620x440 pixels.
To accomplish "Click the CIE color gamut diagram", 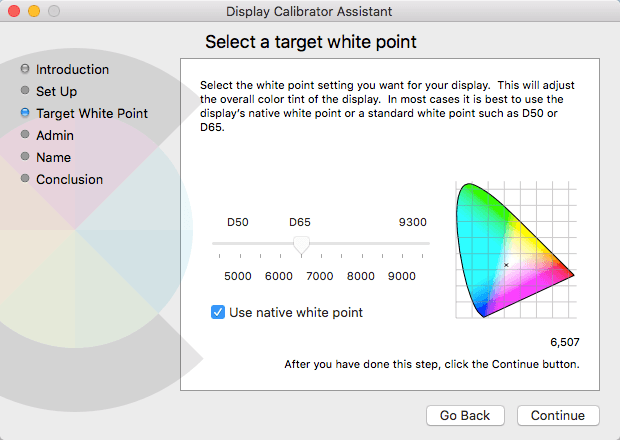I will click(x=514, y=250).
